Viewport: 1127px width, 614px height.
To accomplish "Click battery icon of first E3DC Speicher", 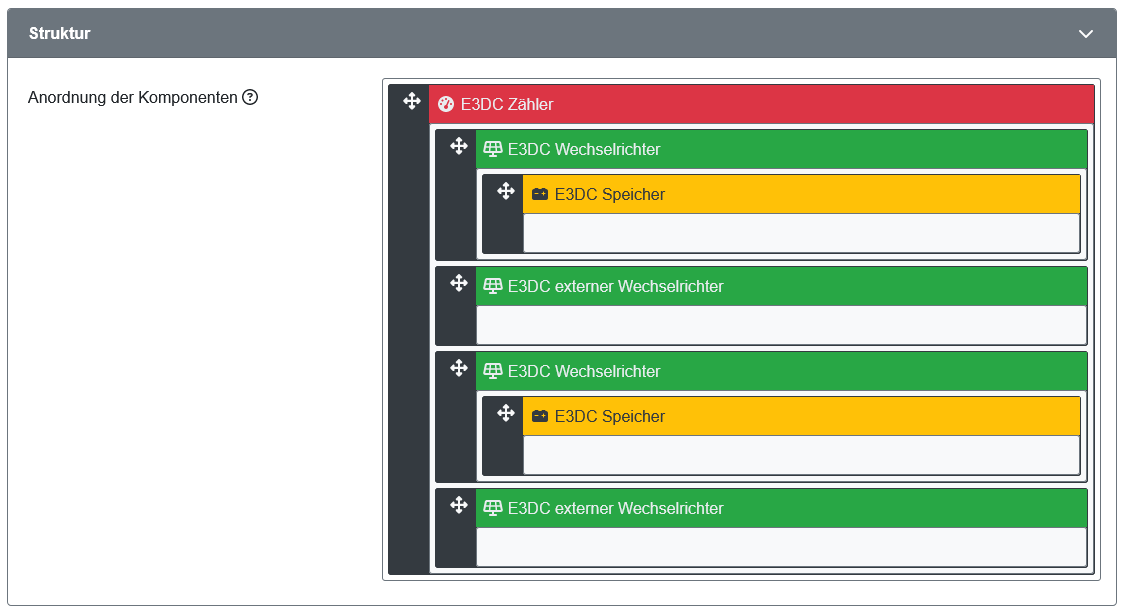I will click(x=540, y=194).
